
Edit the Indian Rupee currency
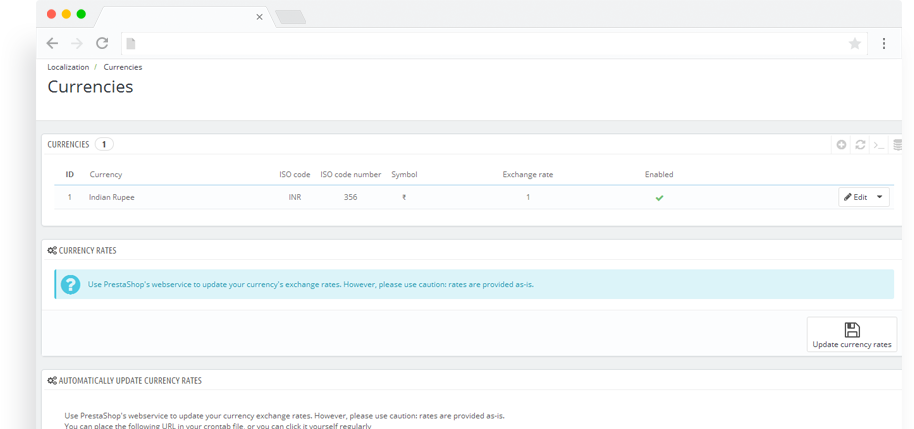pos(856,197)
